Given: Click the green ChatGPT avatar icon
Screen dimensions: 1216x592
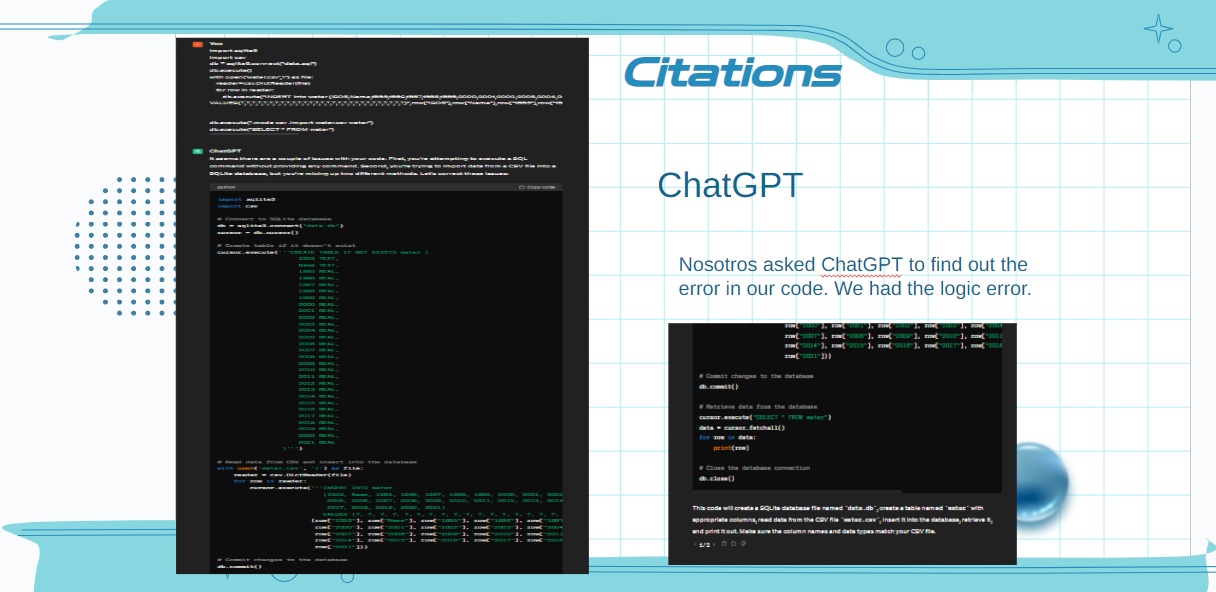Looking at the screenshot, I should (x=198, y=151).
